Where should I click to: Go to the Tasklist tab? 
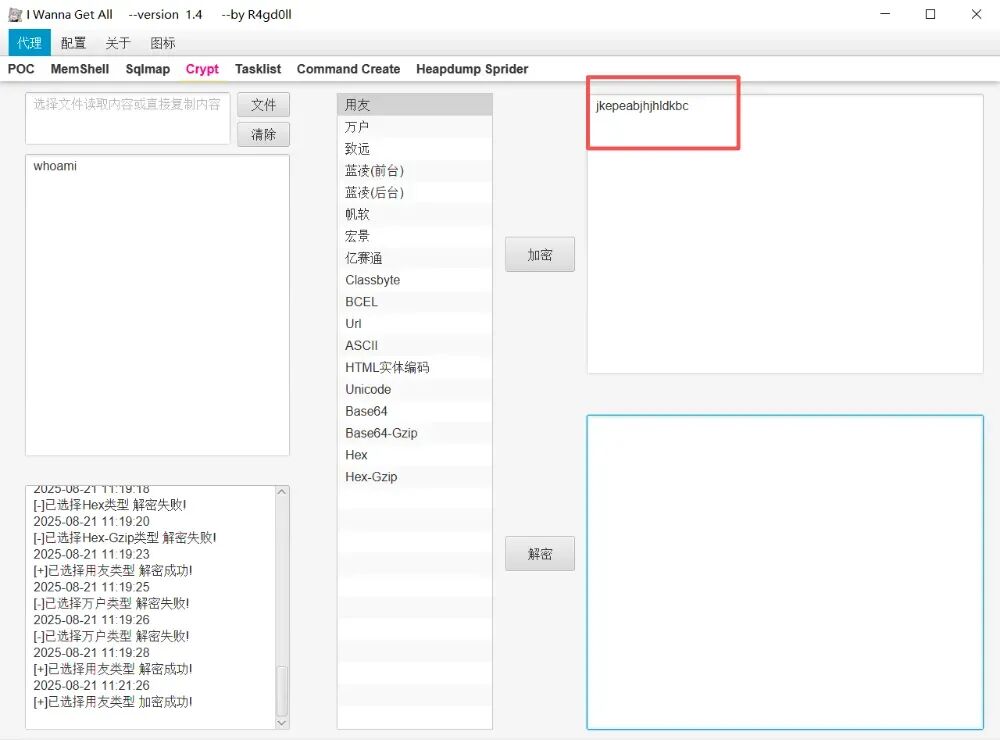pos(258,69)
